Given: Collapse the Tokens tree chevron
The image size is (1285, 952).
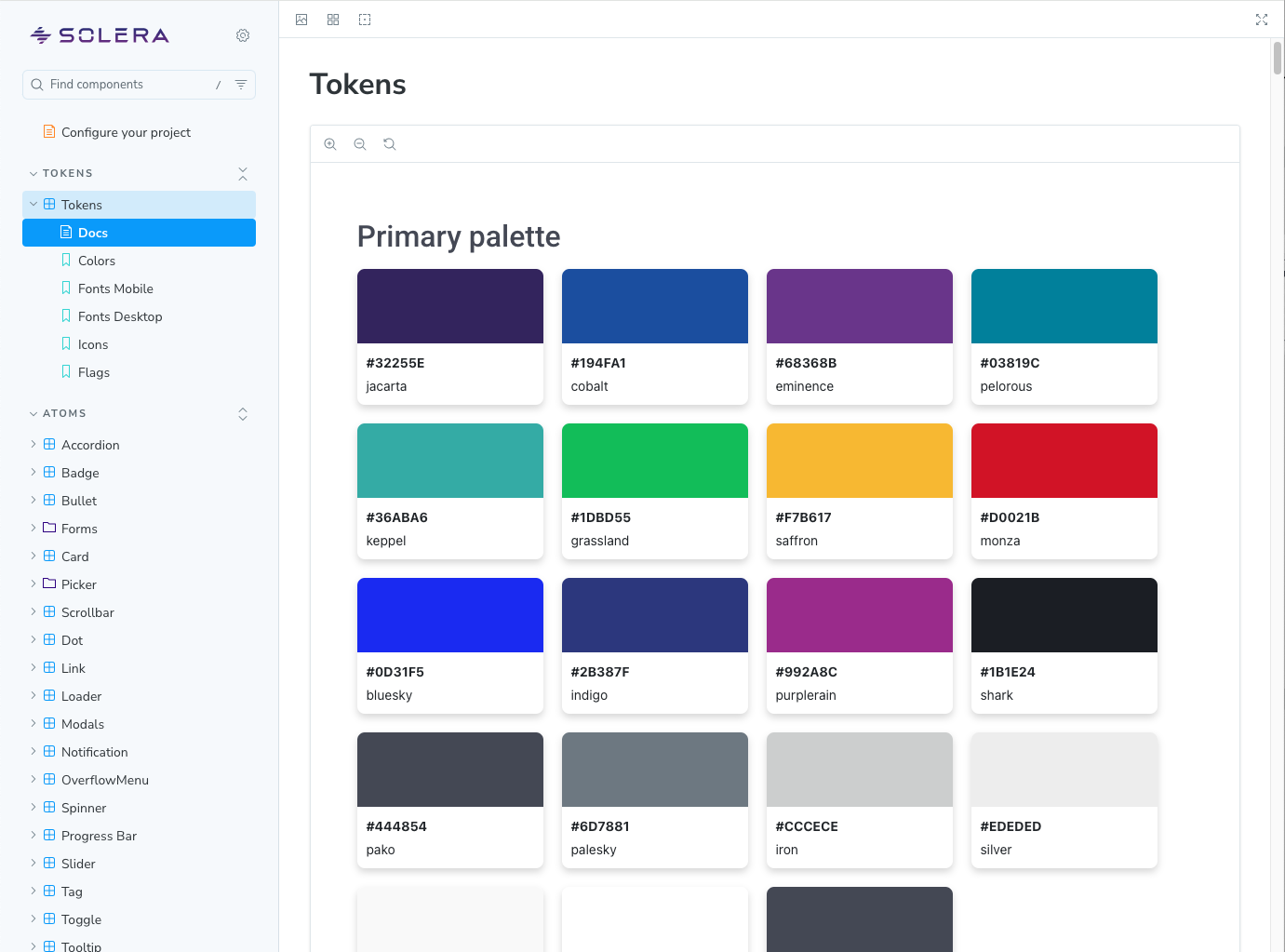Looking at the screenshot, I should coord(33,204).
